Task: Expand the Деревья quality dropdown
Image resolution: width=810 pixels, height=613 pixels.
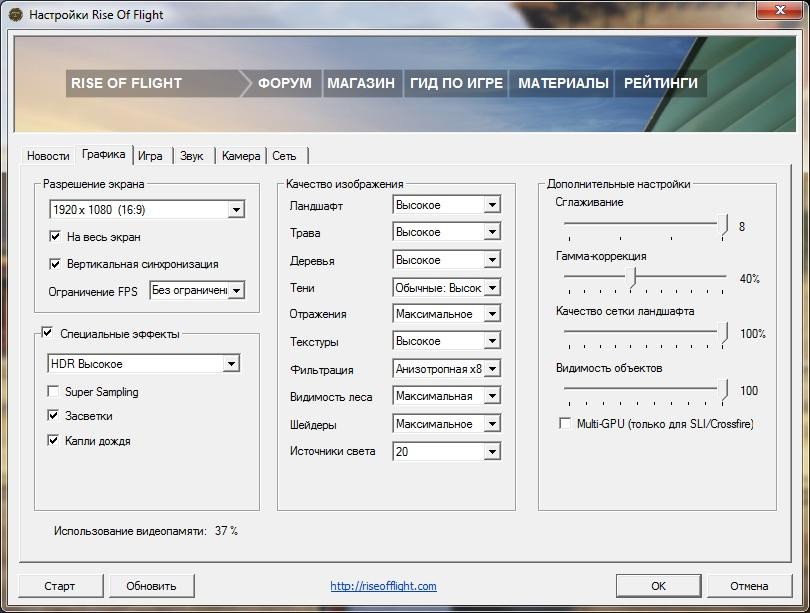Action: tap(446, 260)
